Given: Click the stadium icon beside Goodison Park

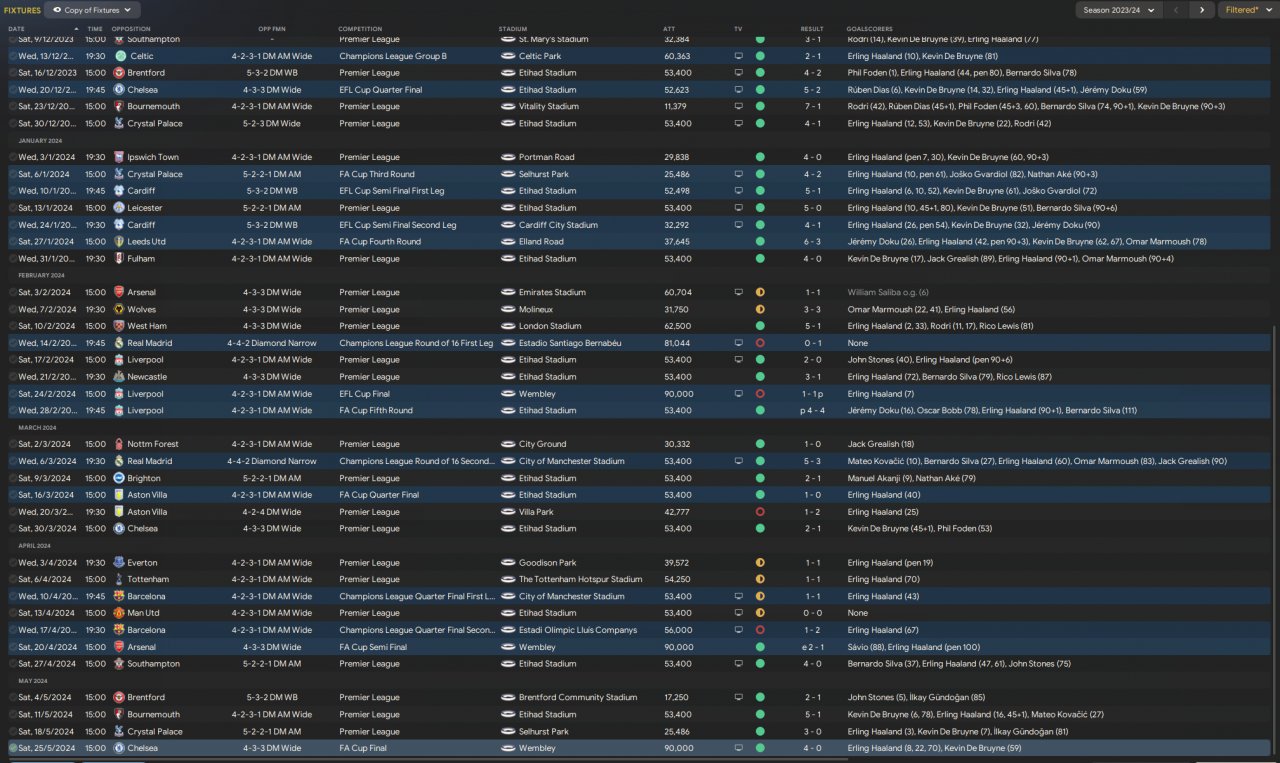Looking at the screenshot, I should [507, 563].
